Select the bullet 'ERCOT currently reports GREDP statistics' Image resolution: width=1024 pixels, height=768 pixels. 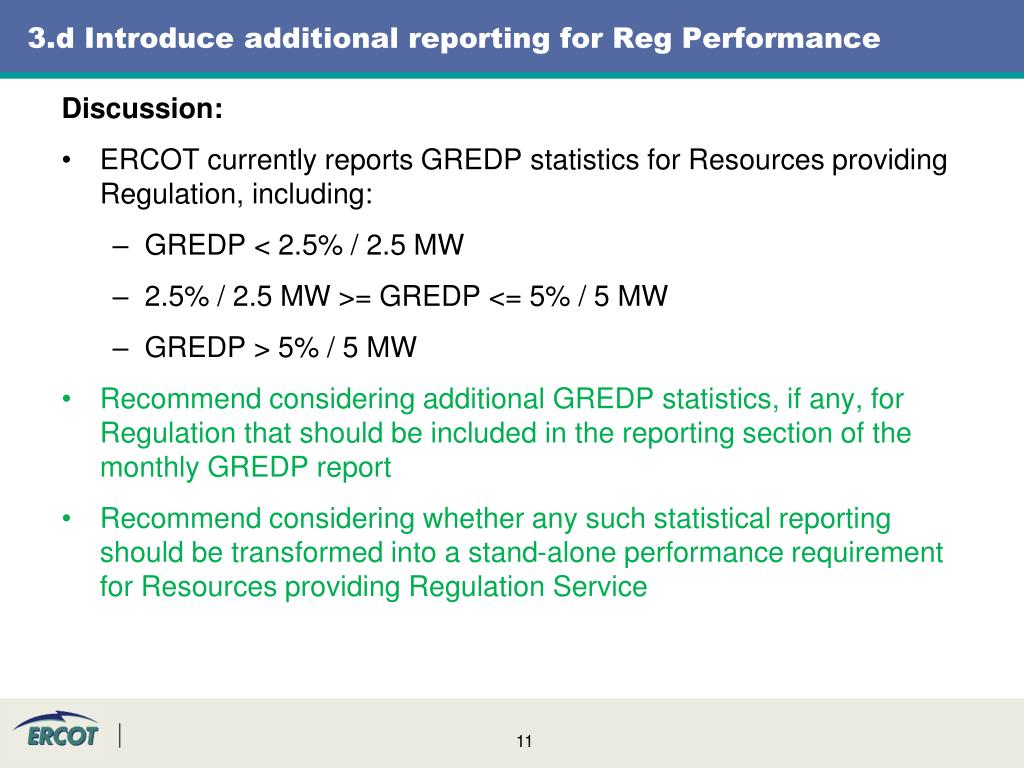click(523, 177)
